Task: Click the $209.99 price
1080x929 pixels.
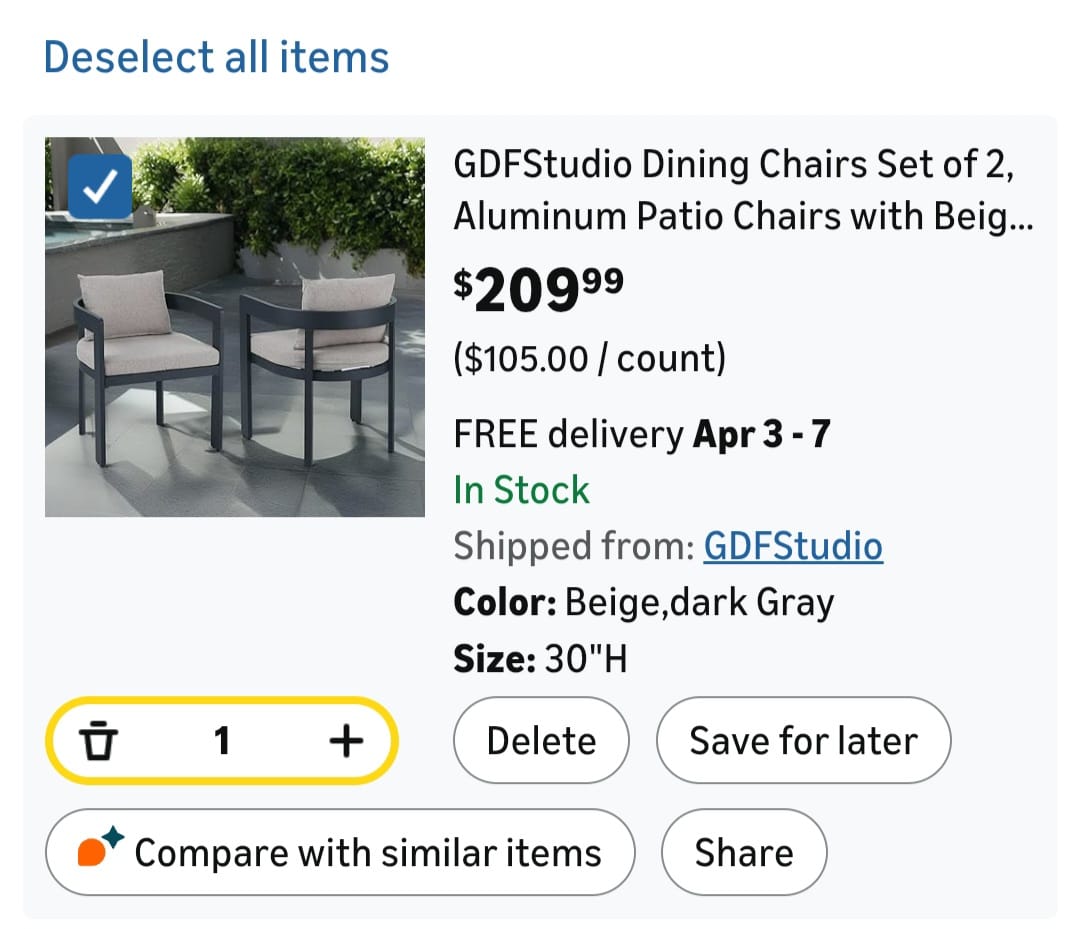Action: [x=539, y=290]
